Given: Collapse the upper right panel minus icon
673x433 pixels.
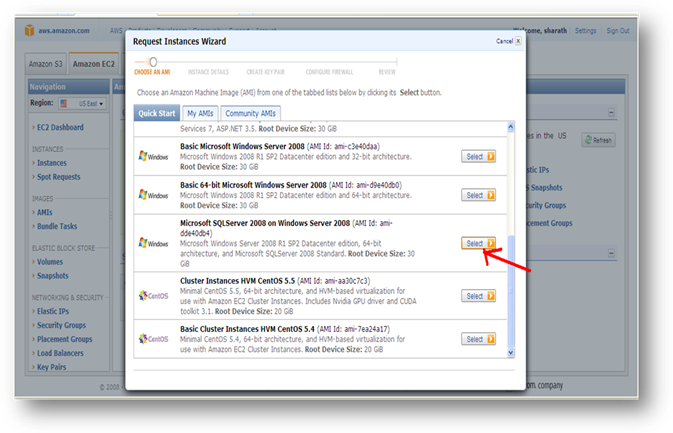Looking at the screenshot, I should [611, 112].
